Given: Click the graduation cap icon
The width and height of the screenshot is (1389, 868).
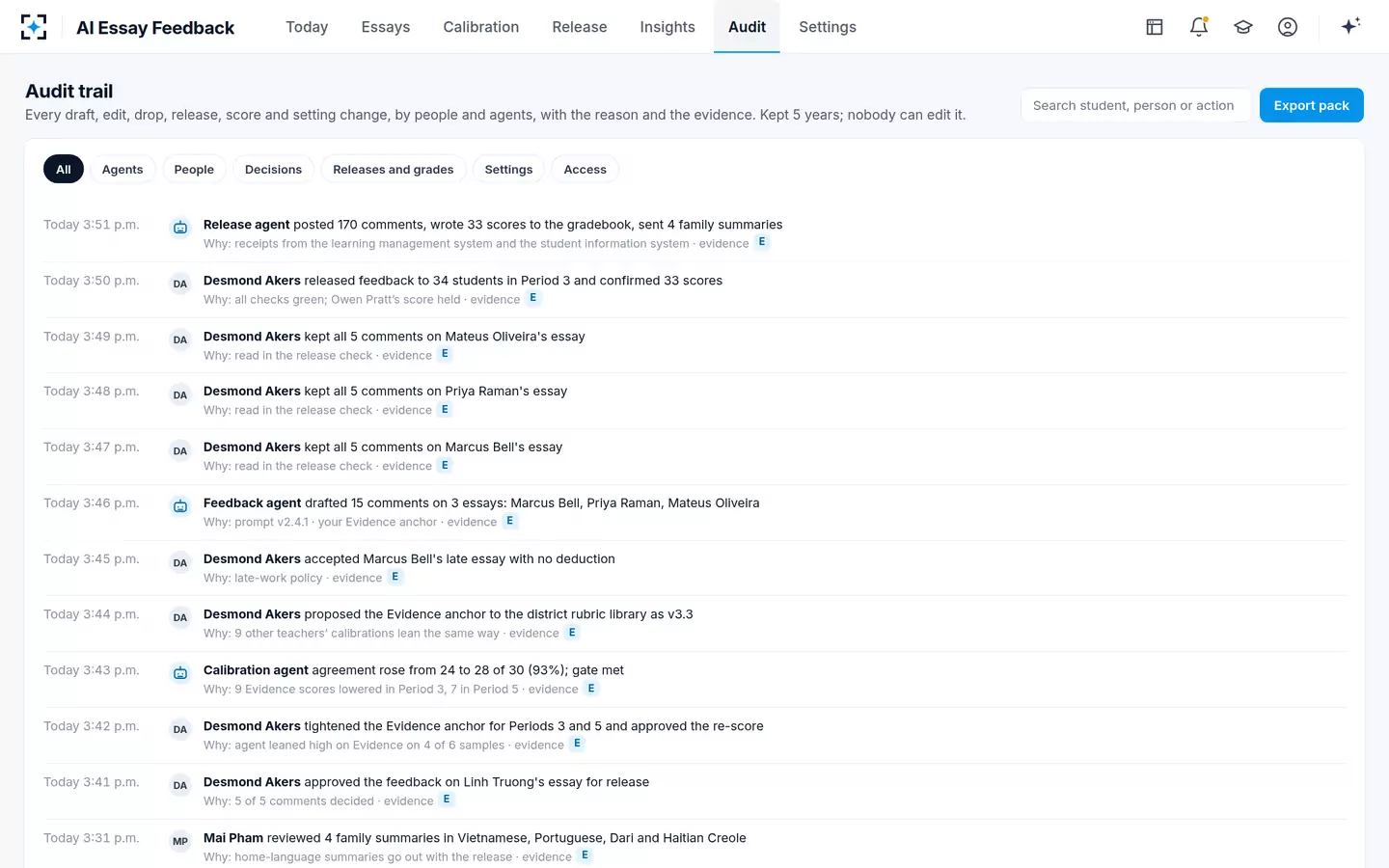Looking at the screenshot, I should 1243,27.
